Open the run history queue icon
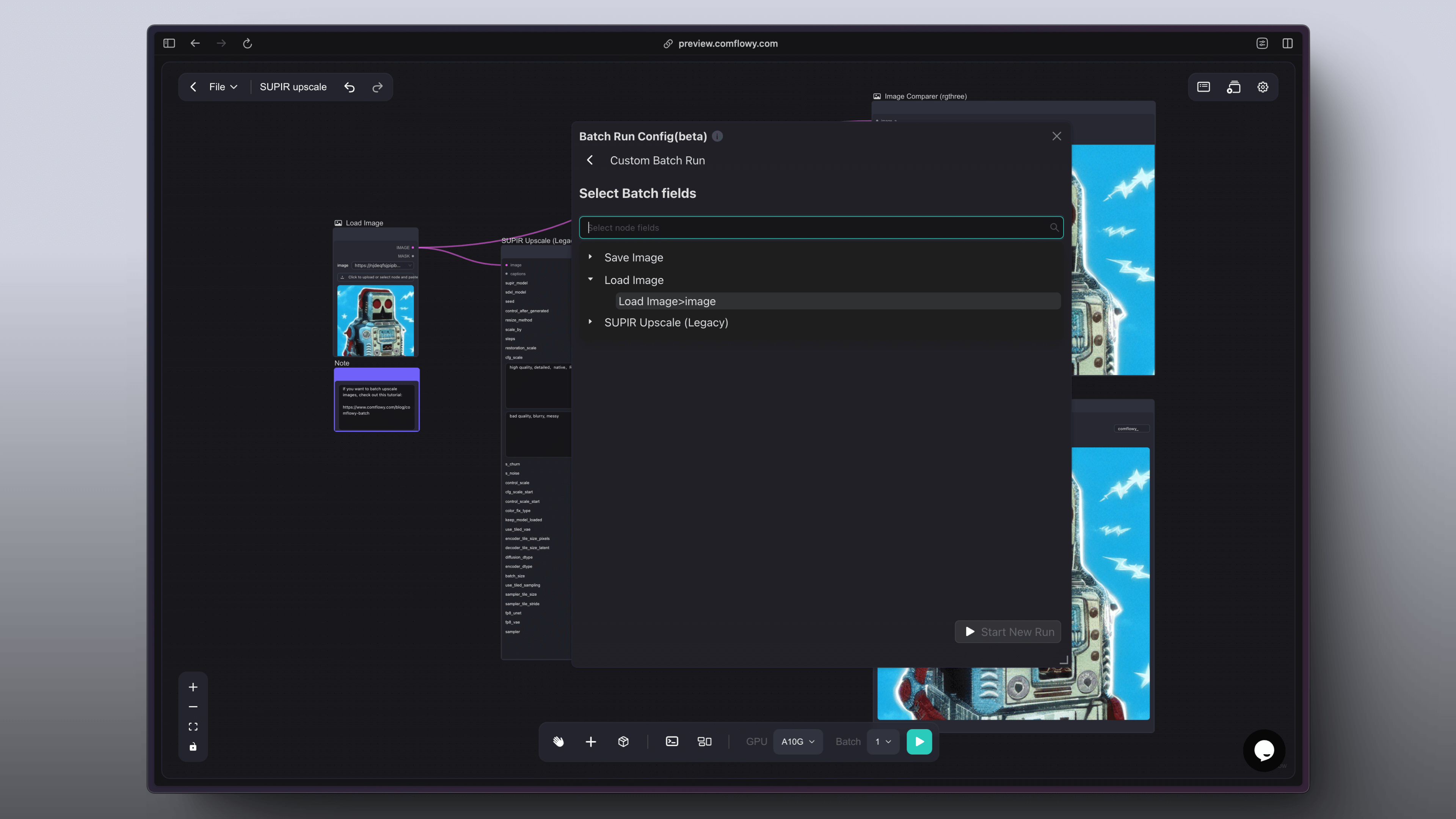The image size is (1456, 819). coord(1233,87)
